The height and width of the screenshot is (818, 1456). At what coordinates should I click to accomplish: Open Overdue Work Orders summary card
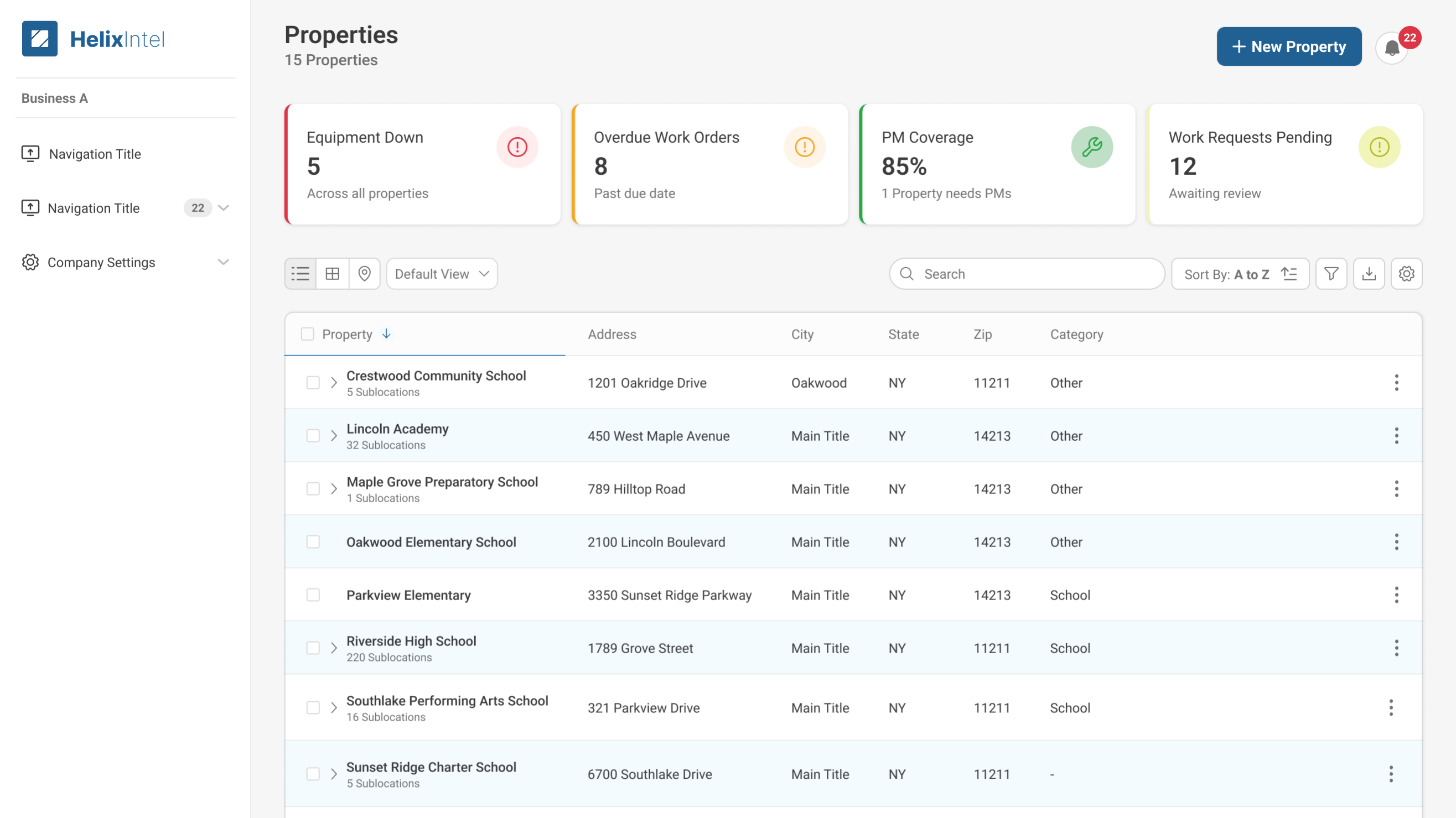tap(710, 164)
